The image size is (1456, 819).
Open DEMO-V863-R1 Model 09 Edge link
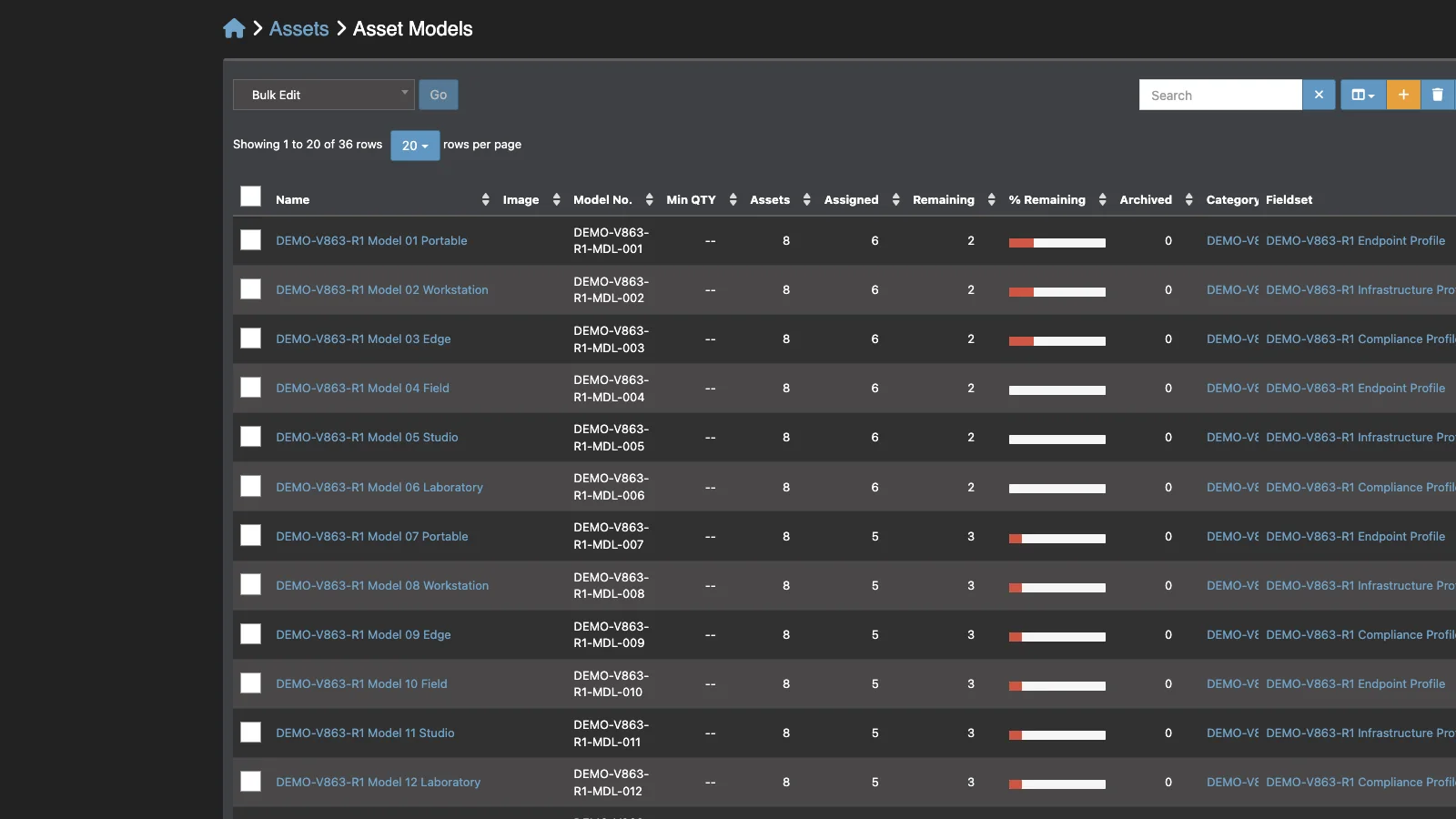[363, 634]
